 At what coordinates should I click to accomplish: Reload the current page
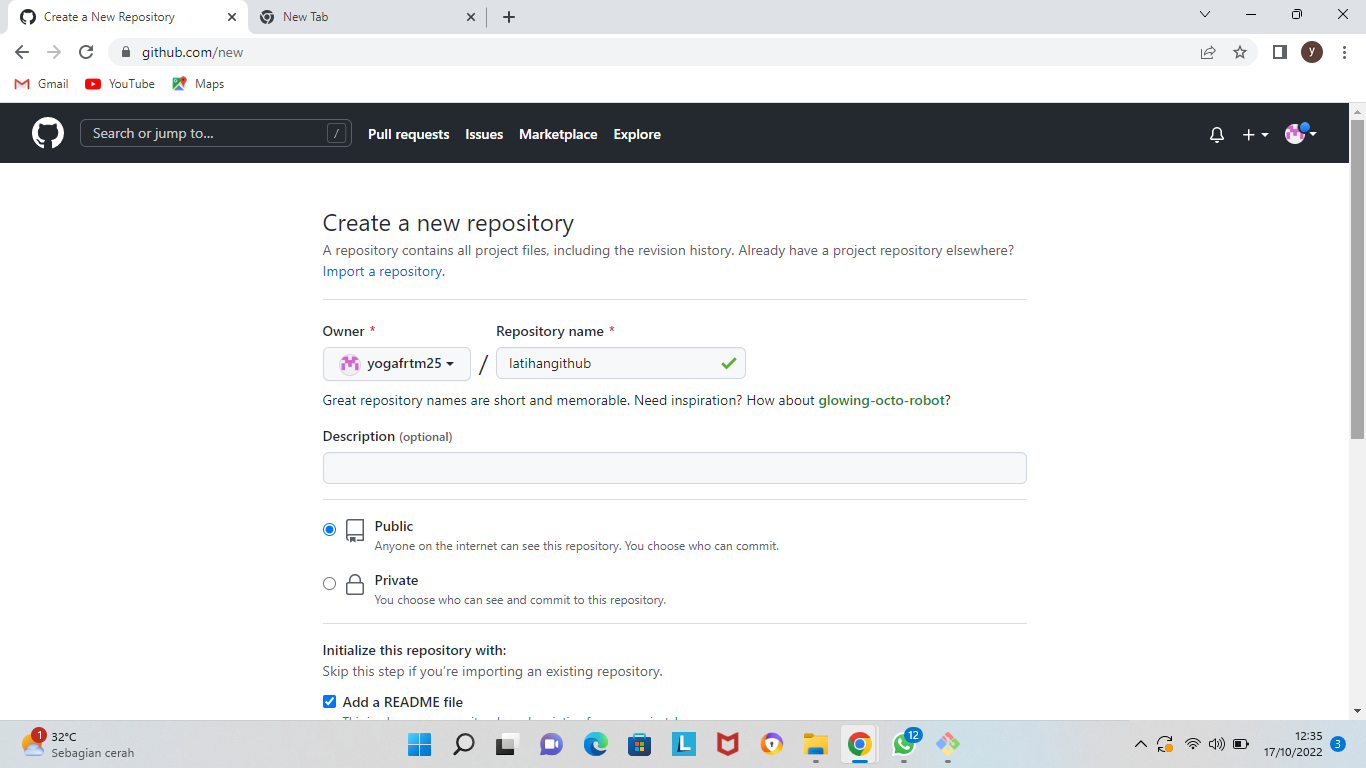[x=85, y=51]
